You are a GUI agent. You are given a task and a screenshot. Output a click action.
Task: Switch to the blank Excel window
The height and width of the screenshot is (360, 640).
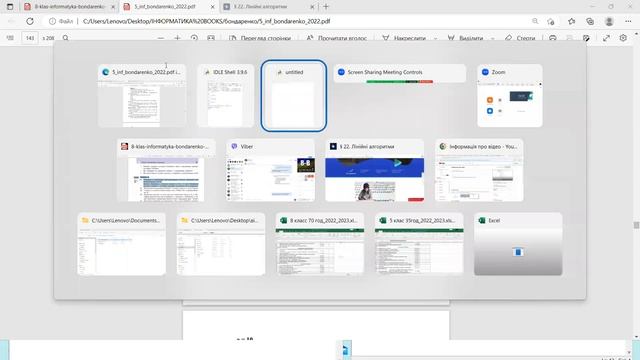coord(518,244)
